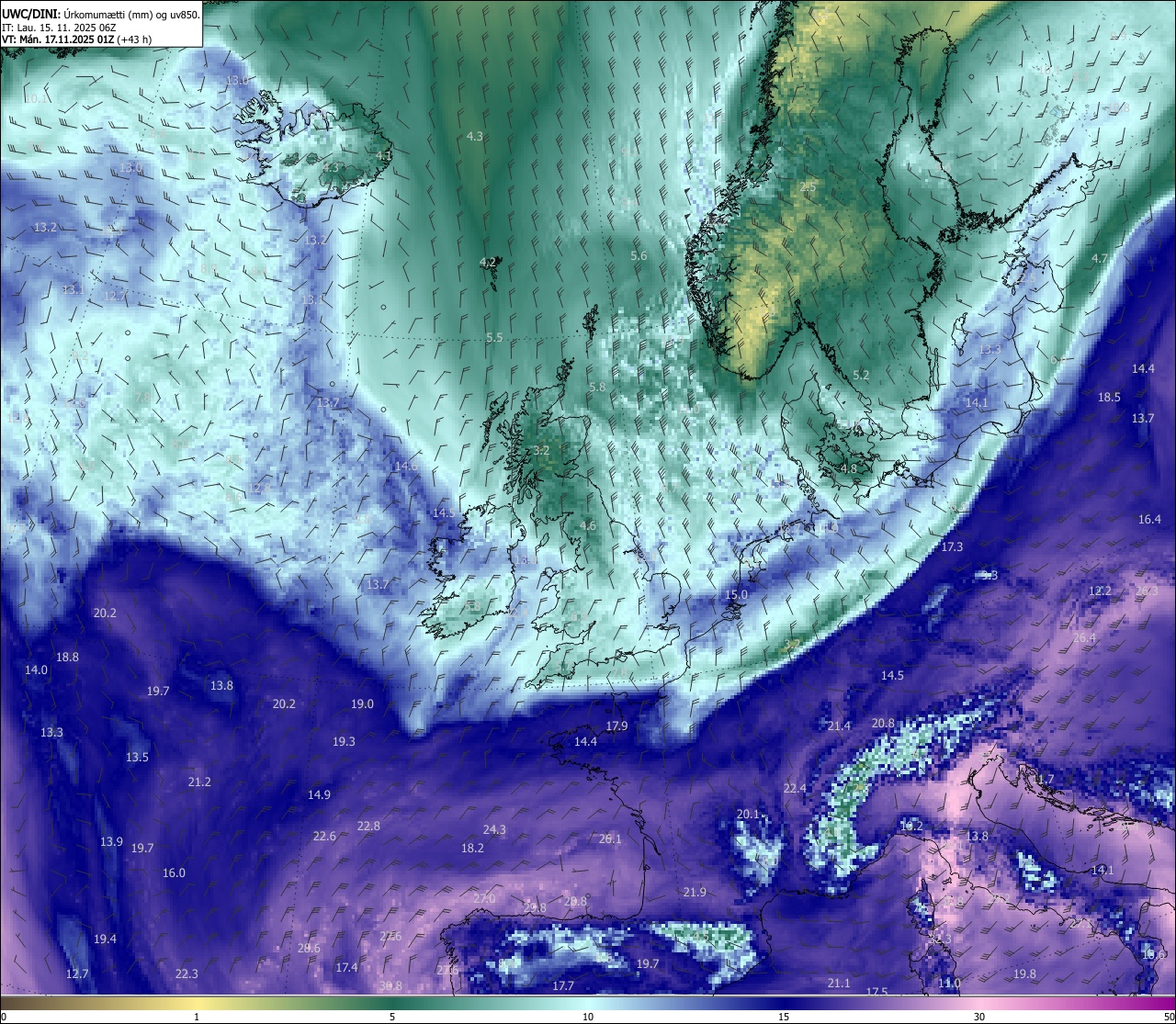Image resolution: width=1176 pixels, height=1024 pixels.
Task: Click the 50 tick label on the color scale
Action: pyautogui.click(x=1169, y=1017)
